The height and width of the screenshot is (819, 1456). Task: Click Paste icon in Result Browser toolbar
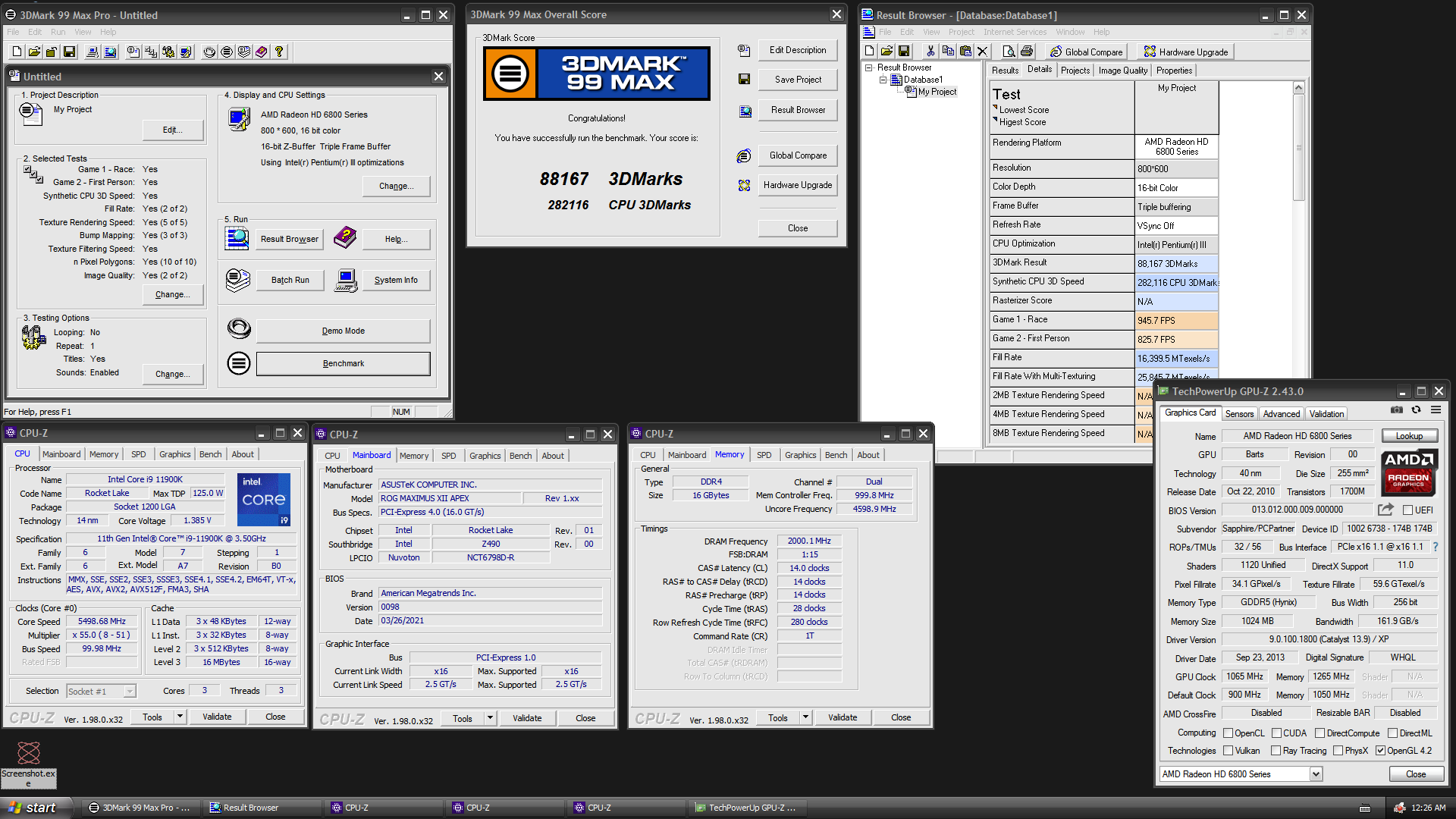click(x=965, y=51)
